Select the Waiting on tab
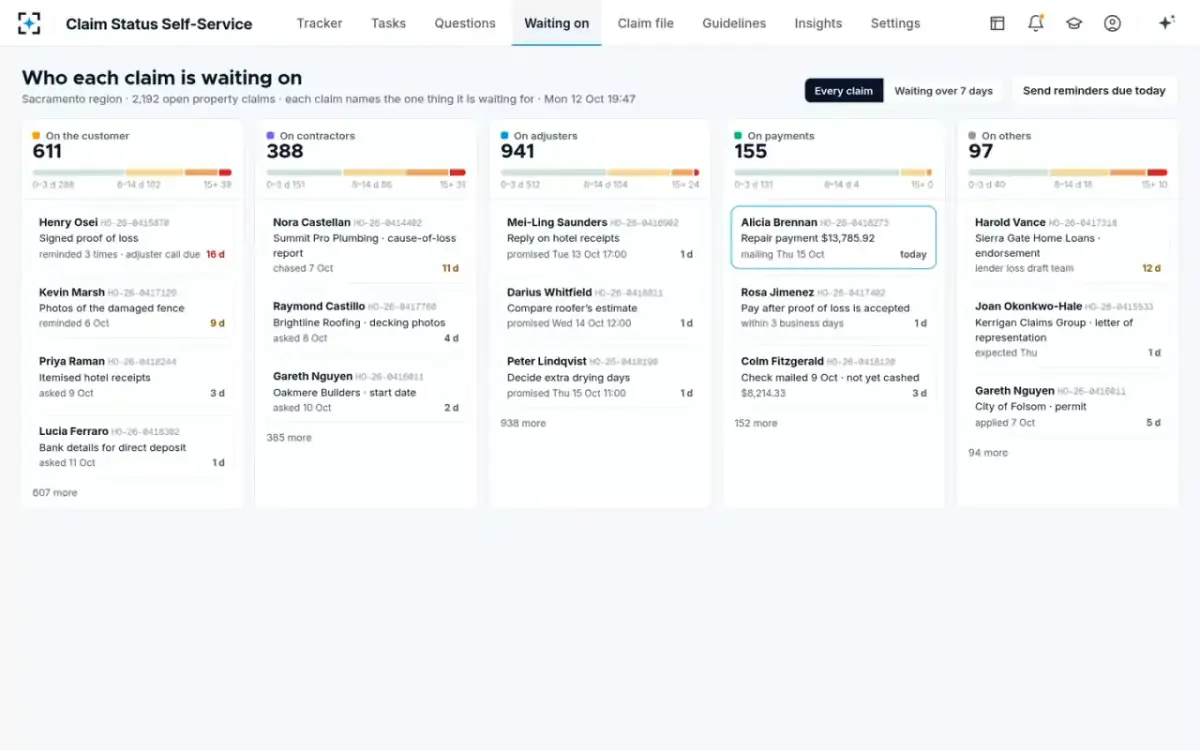 (557, 23)
